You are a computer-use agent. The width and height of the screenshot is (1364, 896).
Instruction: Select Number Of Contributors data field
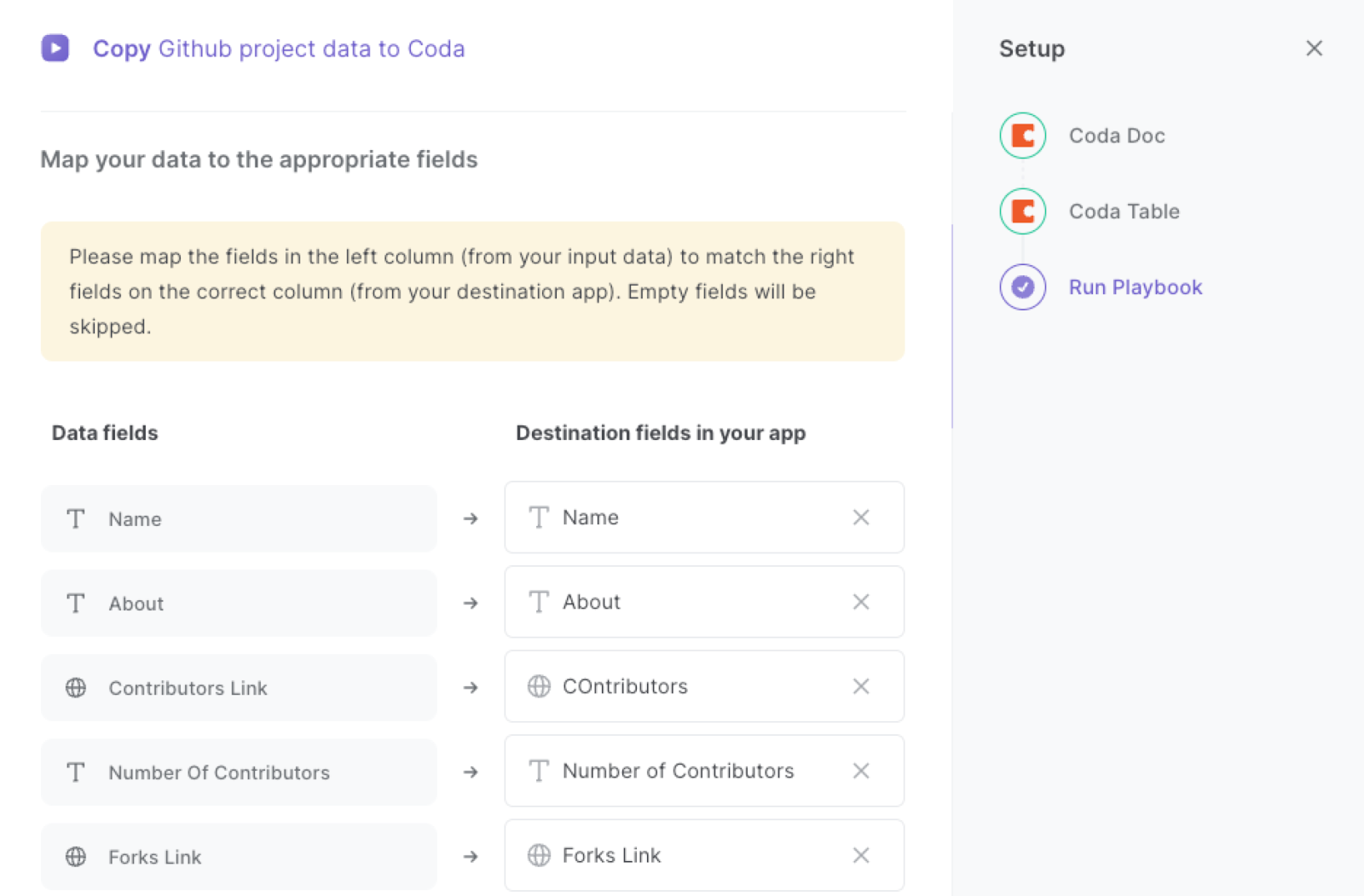coord(239,772)
